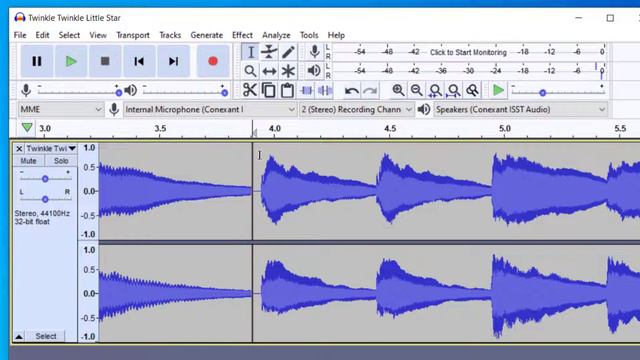Click the play-at-speed slider handle
Screen dimensions: 640x360
click(x=542, y=93)
